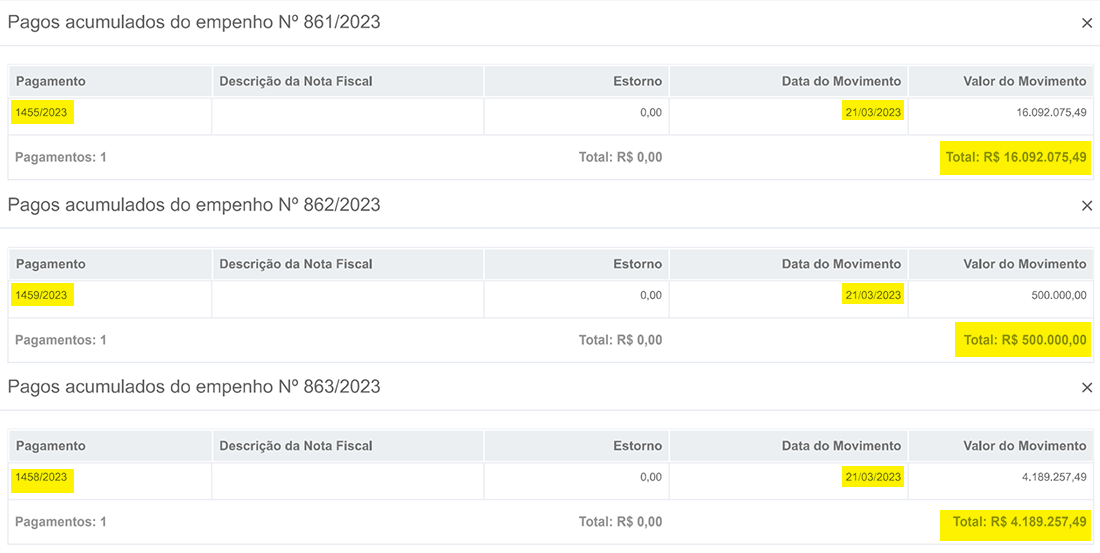Select the 500.000,00 movement value cell
The height and width of the screenshot is (553, 1100).
tap(1058, 295)
